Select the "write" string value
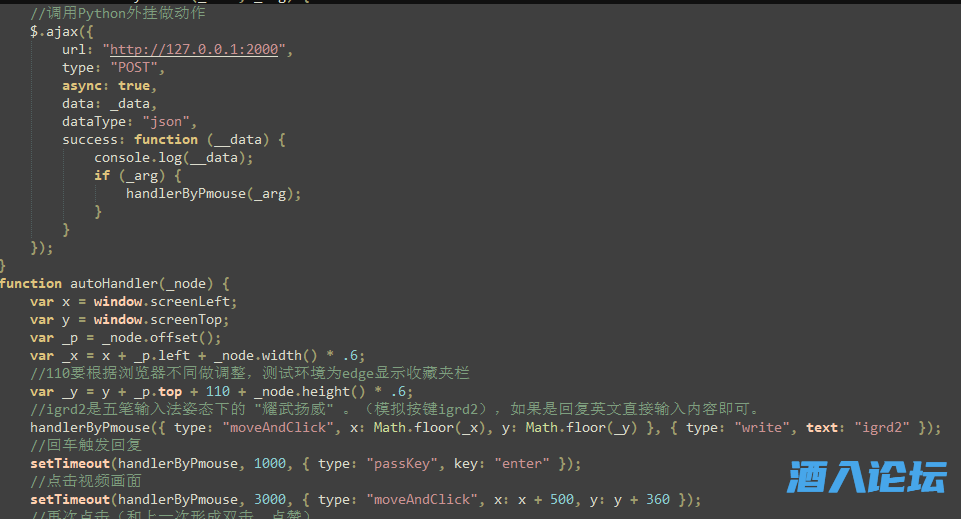 [762, 428]
